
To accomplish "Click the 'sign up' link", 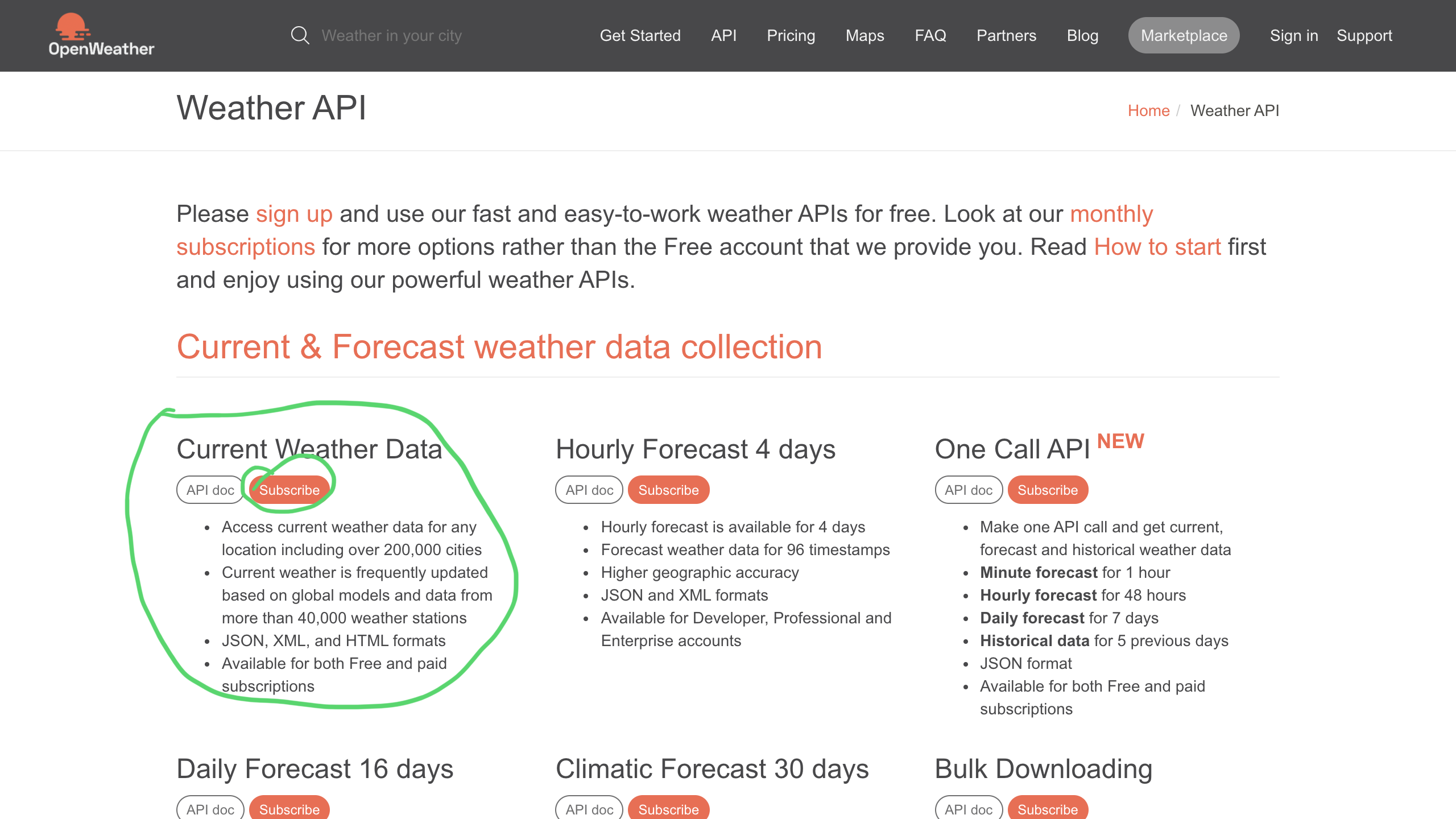I will 294,214.
